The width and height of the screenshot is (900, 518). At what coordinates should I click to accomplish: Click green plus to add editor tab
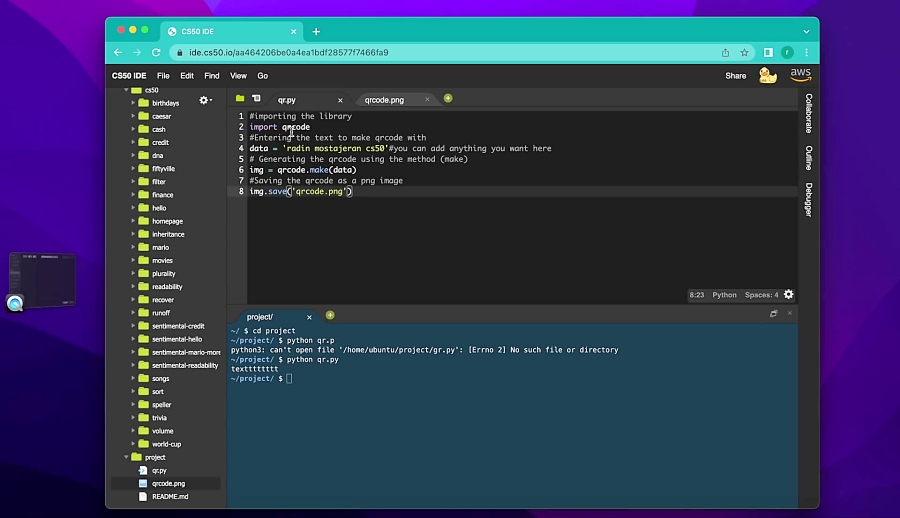[448, 98]
